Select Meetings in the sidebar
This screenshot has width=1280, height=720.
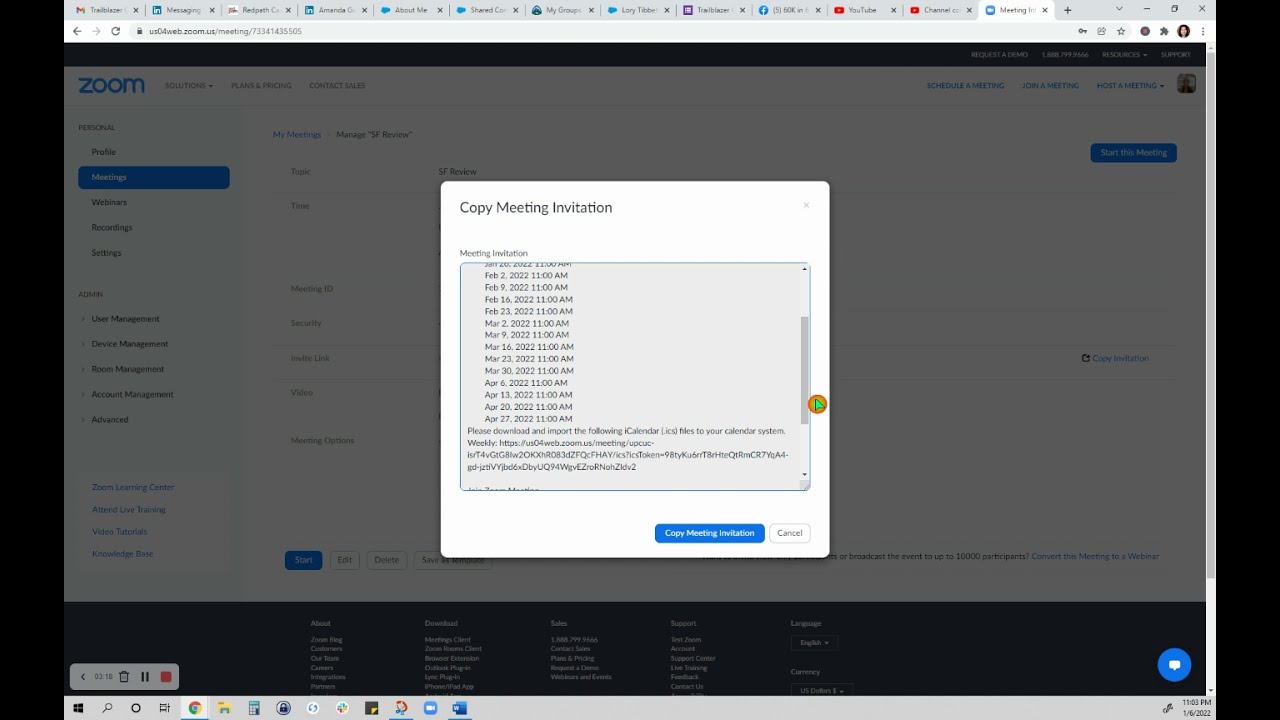154,177
